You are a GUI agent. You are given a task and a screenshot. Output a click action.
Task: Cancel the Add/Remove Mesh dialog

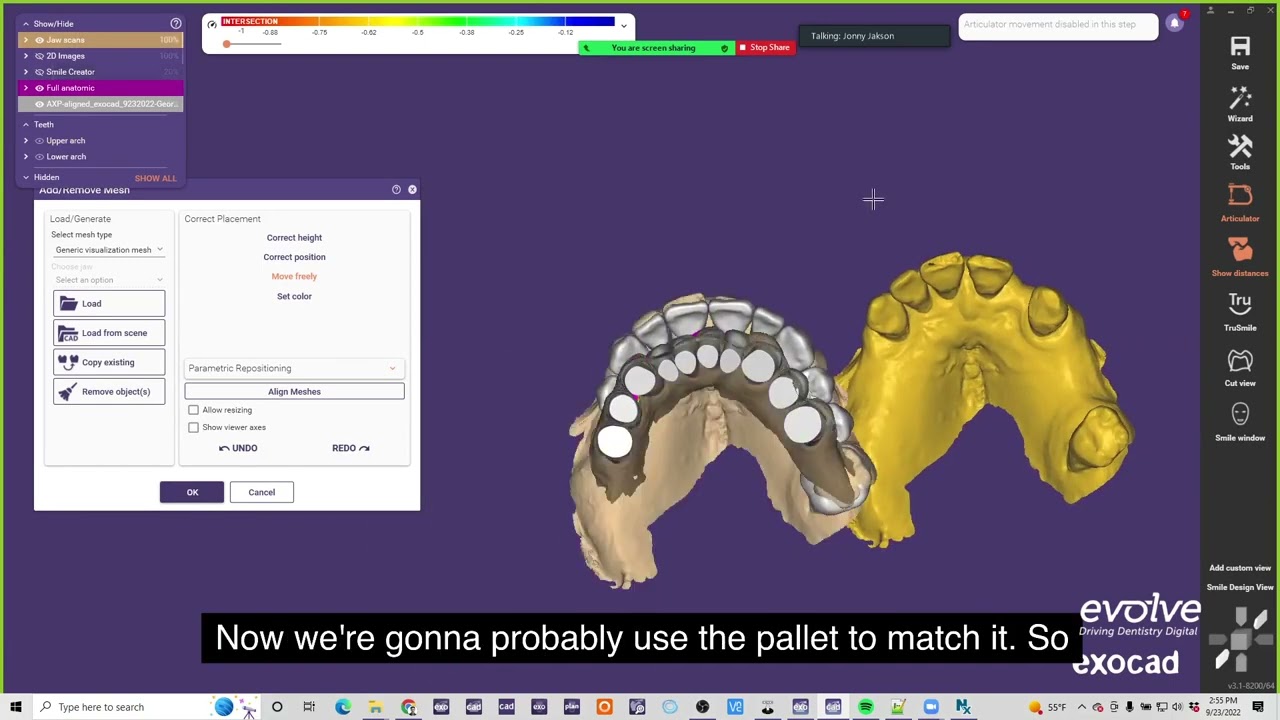(x=261, y=492)
